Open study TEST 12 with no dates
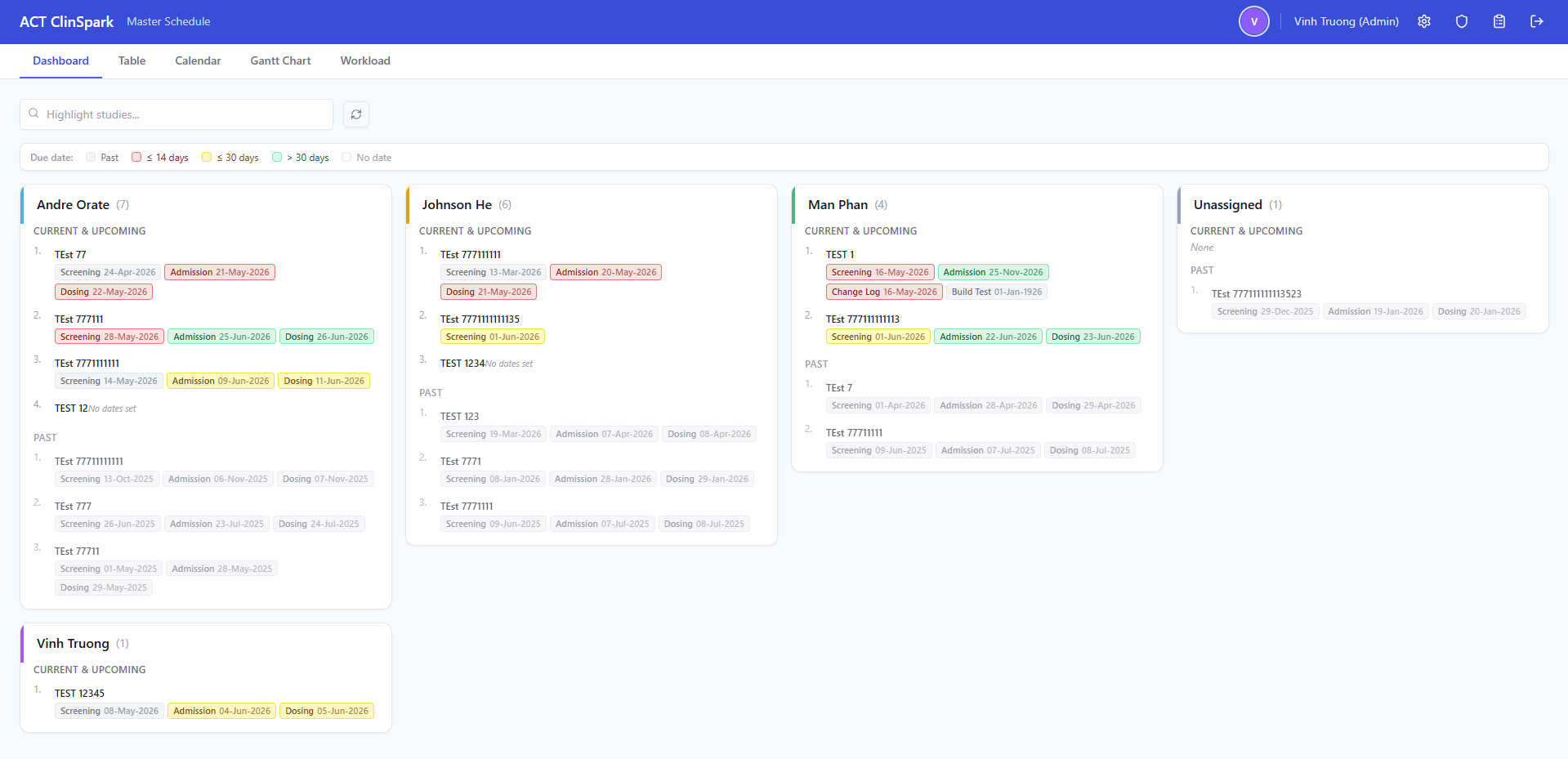Viewport: 1568px width, 759px height. pos(71,409)
